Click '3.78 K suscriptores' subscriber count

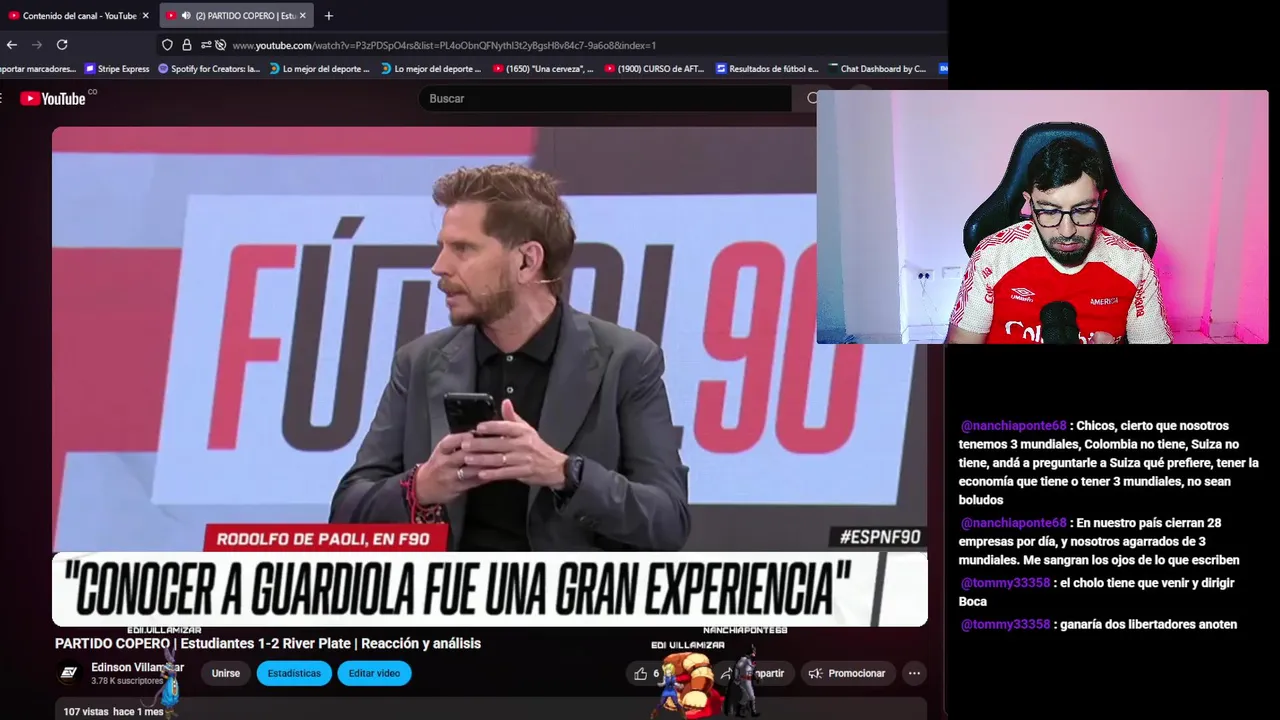[x=127, y=681]
